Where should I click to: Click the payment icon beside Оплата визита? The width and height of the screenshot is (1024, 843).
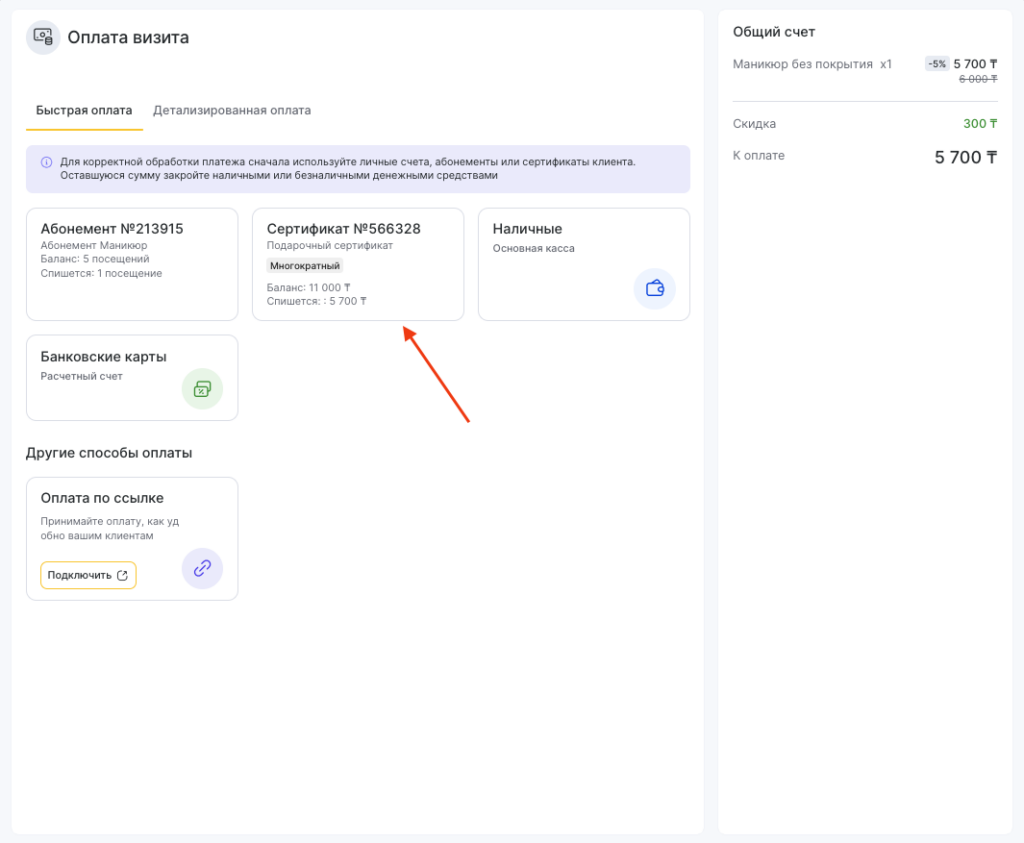43,37
